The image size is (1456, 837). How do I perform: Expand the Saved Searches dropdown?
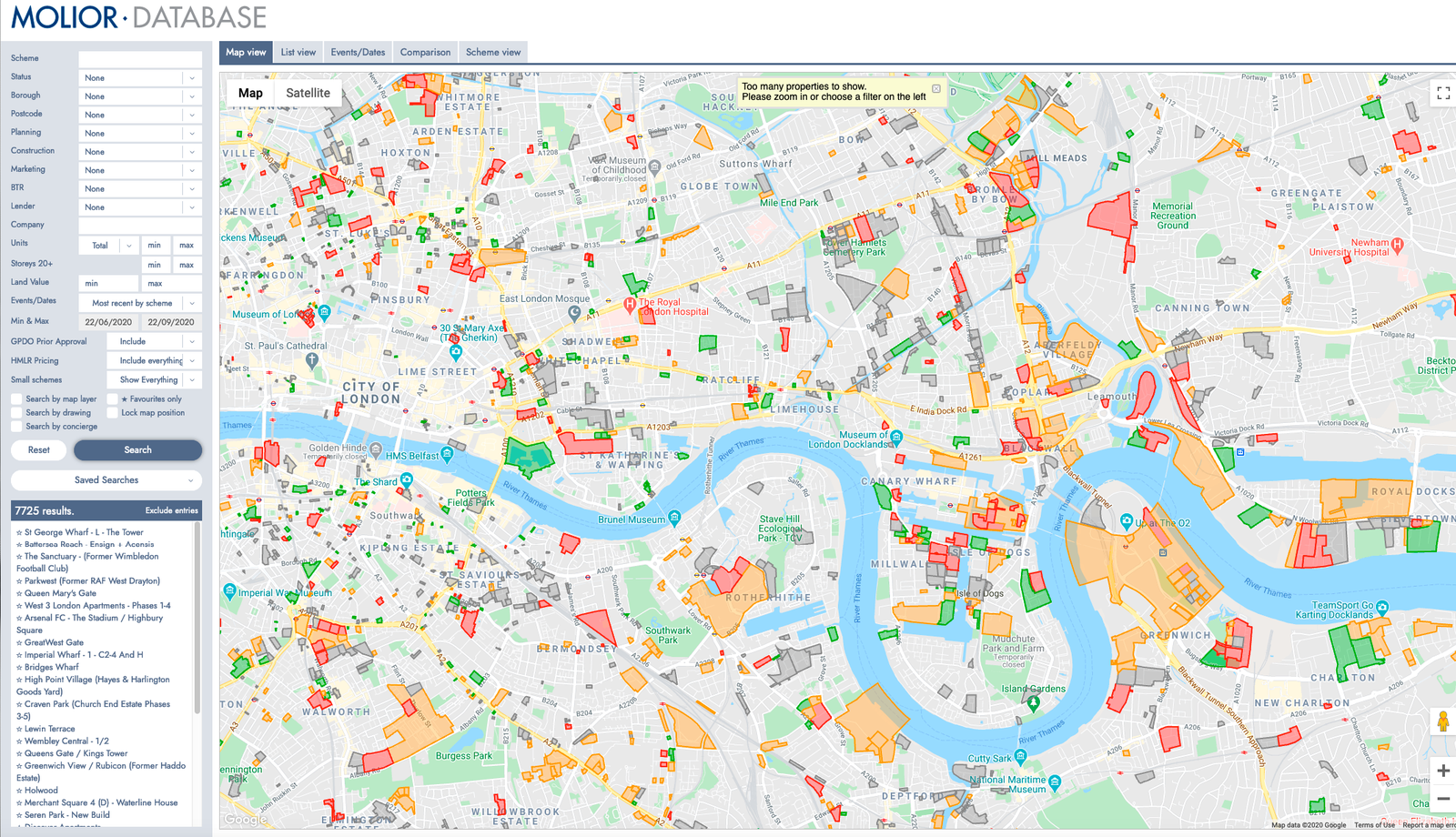[106, 479]
